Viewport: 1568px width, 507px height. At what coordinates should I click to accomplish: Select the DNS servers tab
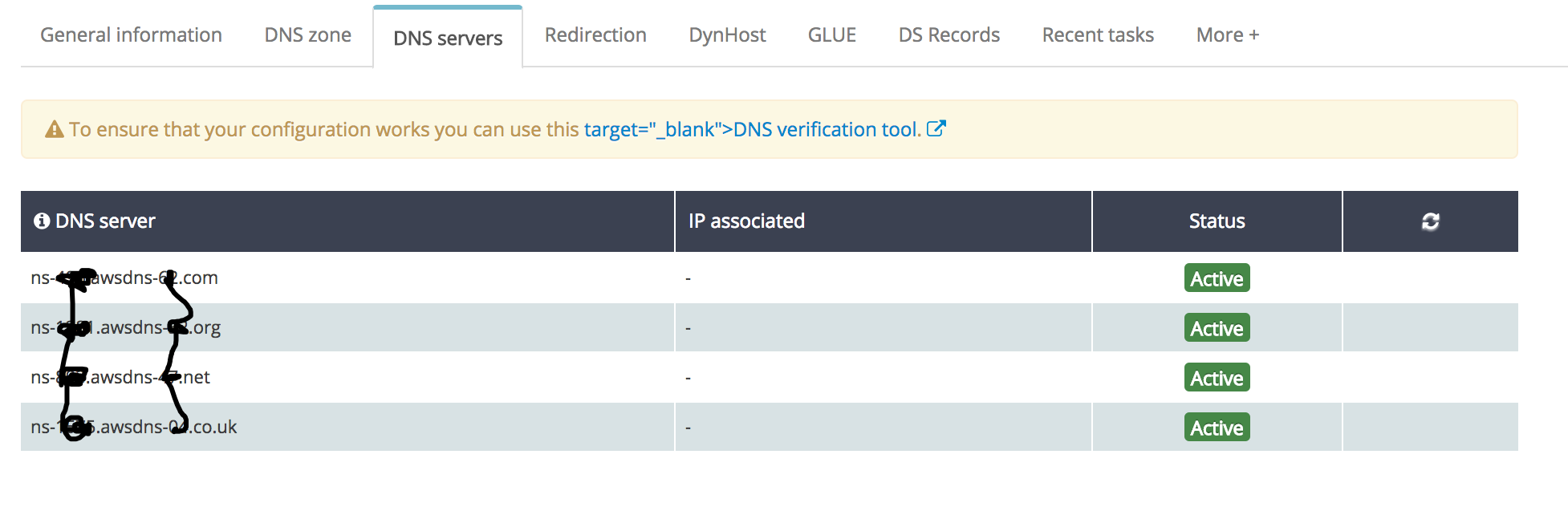[x=448, y=39]
